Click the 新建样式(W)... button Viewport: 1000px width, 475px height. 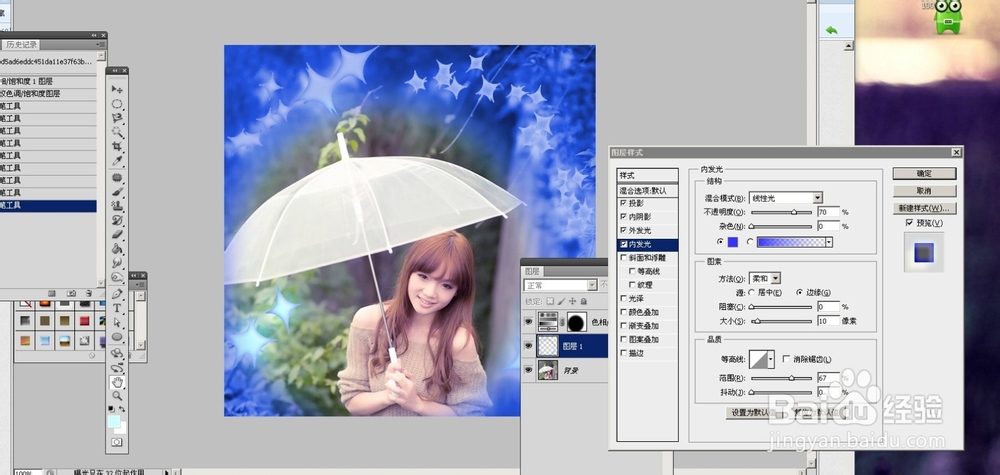pyautogui.click(x=924, y=208)
